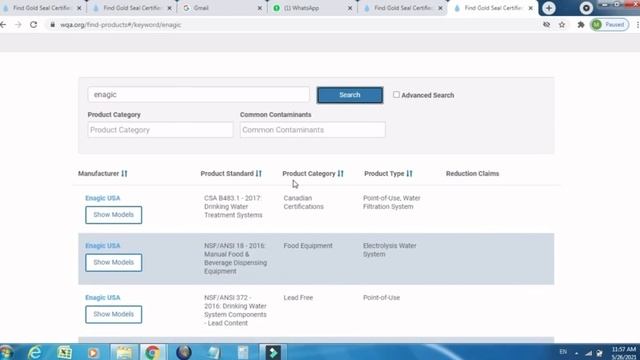Click the keyword field containing enagic
Screen dimensions: 640x360
point(198,95)
